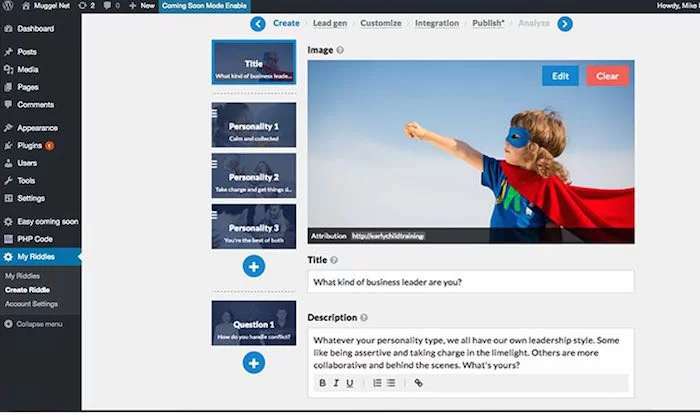
Task: Switch to the Lead gen tab
Action: [329, 23]
